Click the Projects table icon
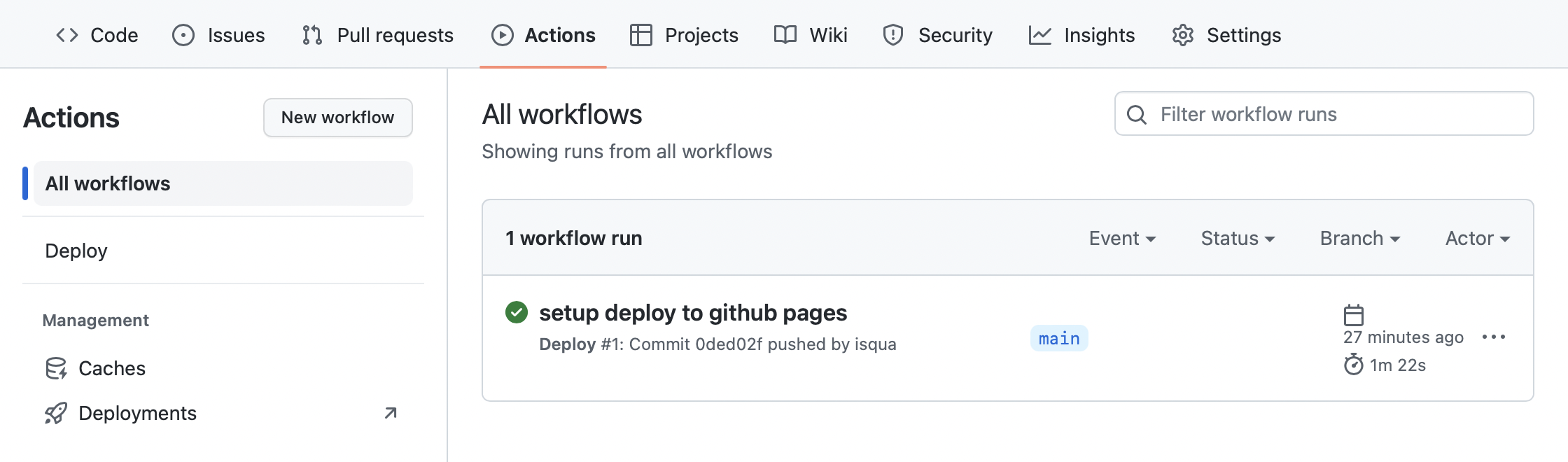The width and height of the screenshot is (1568, 462). [x=640, y=35]
